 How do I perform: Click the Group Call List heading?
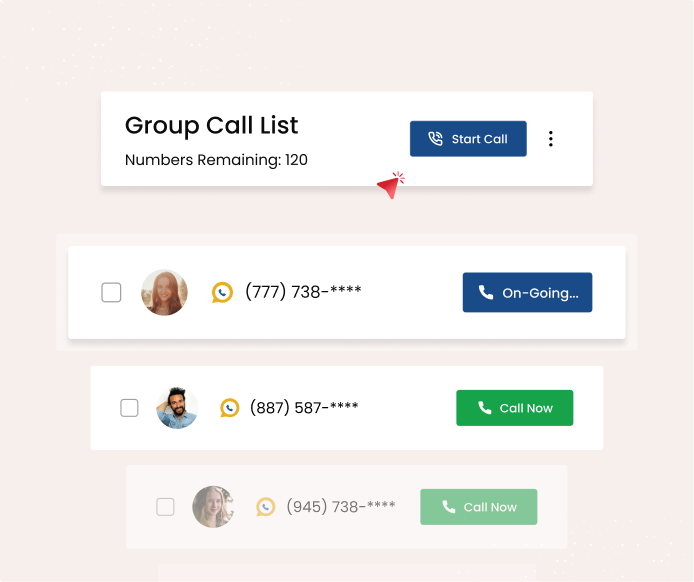coord(211,126)
